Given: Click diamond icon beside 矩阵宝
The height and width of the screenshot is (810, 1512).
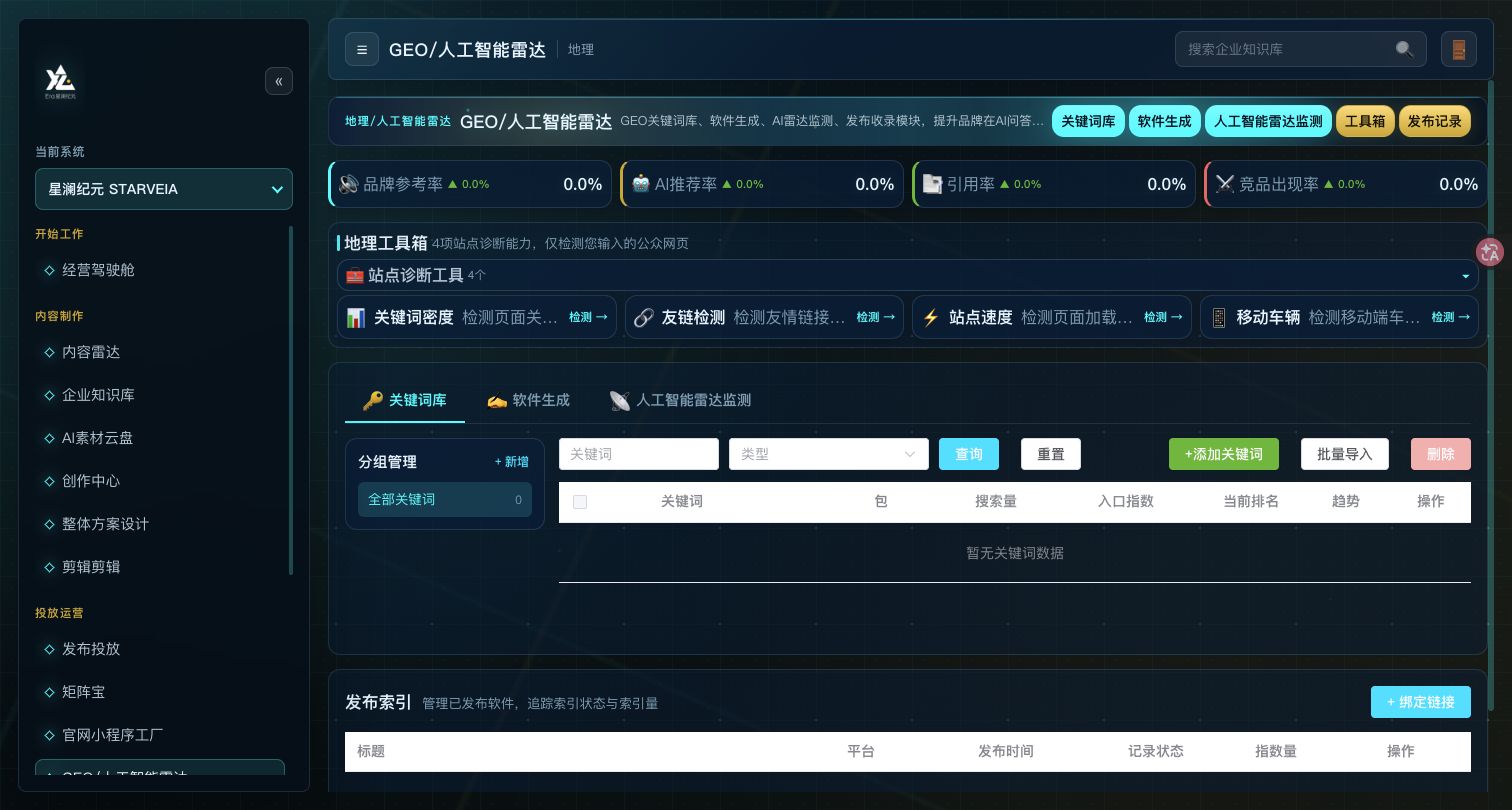Looking at the screenshot, I should tap(49, 692).
